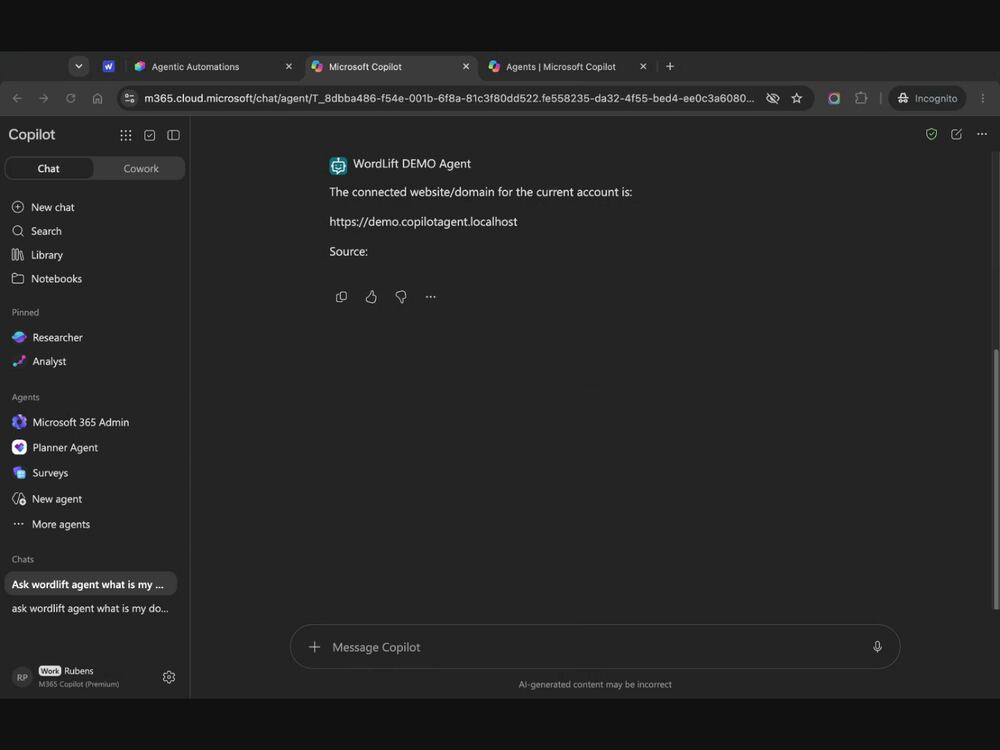Switch to the Cowork mode toggle
Screen dimensions: 1000x750
tap(140, 168)
